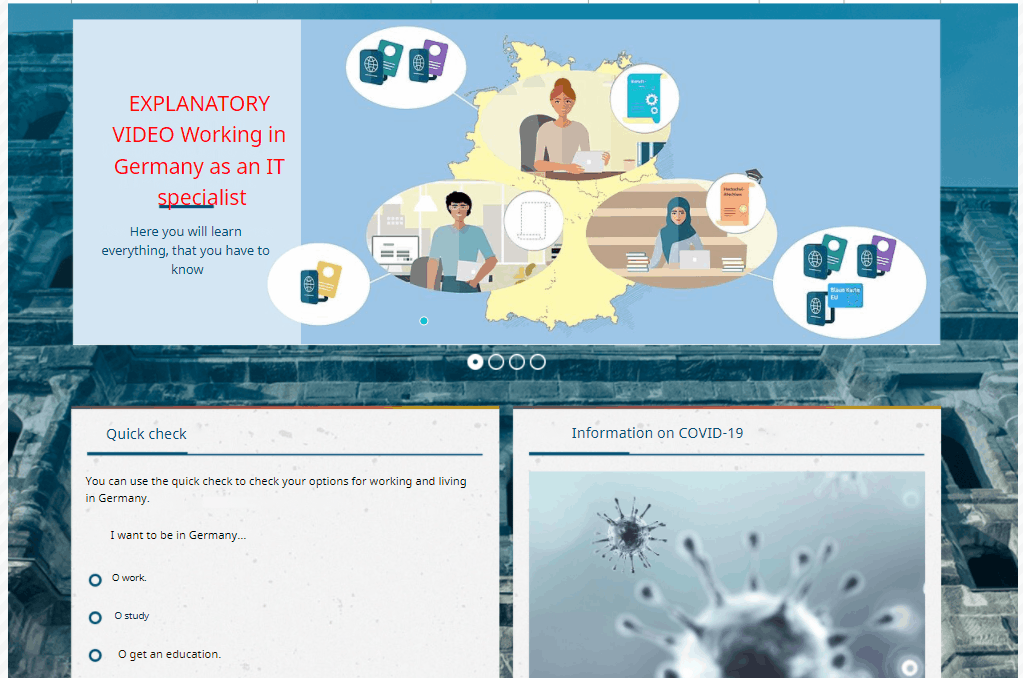Switch to the fourth carousel slide dot
The image size is (1023, 678).
[538, 362]
